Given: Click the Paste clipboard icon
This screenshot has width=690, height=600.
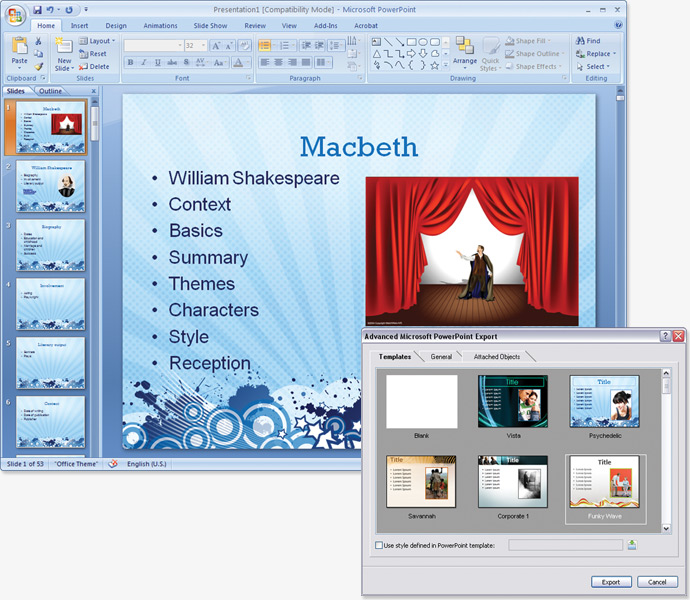Looking at the screenshot, I should coord(19,45).
